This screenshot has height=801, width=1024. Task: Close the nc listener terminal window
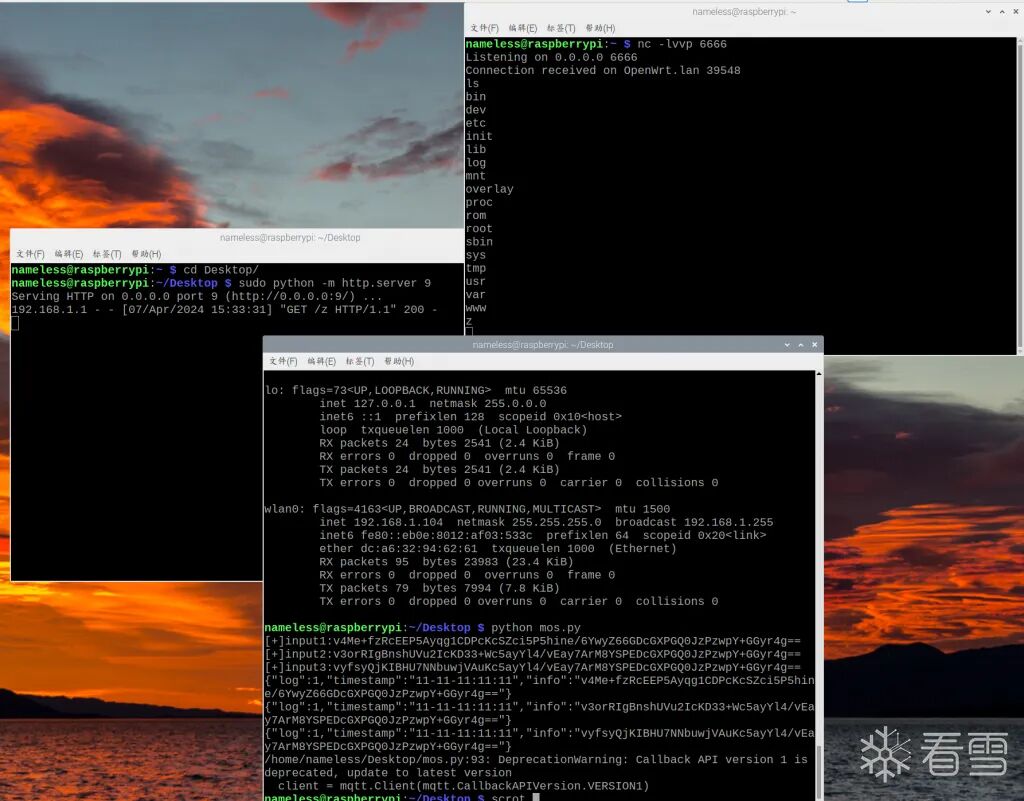pos(1016,12)
